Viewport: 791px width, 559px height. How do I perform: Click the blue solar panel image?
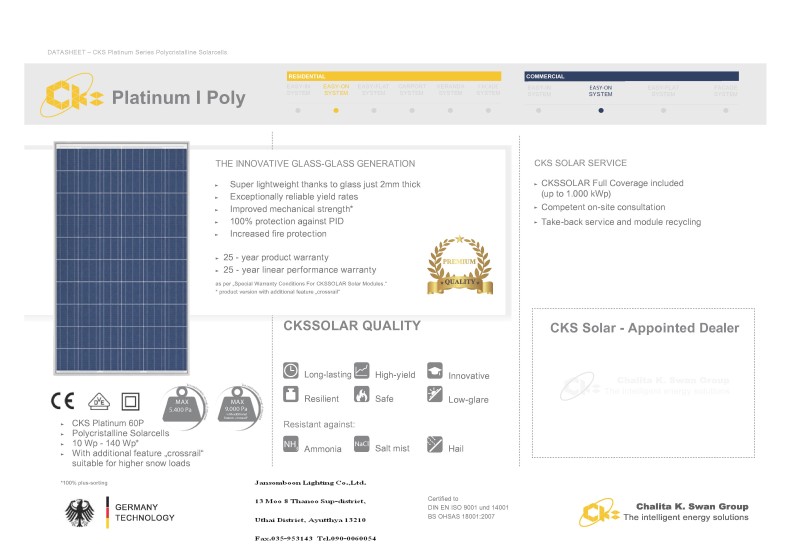click(x=122, y=258)
